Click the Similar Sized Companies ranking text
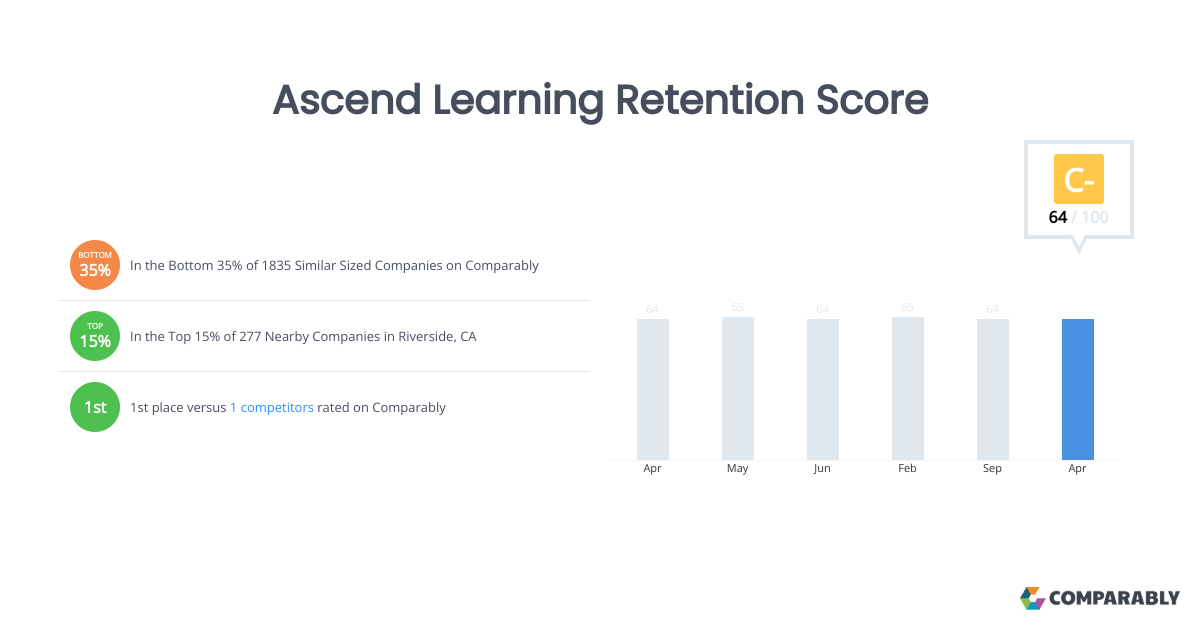Screen dimensions: 1200x630 [334, 266]
